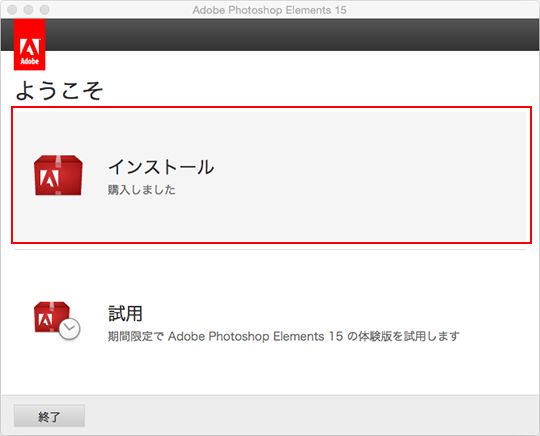Screen dimensions: 540x436
Task: Click the Adobe Photoshop Elements 15 window title
Action: tap(269, 10)
